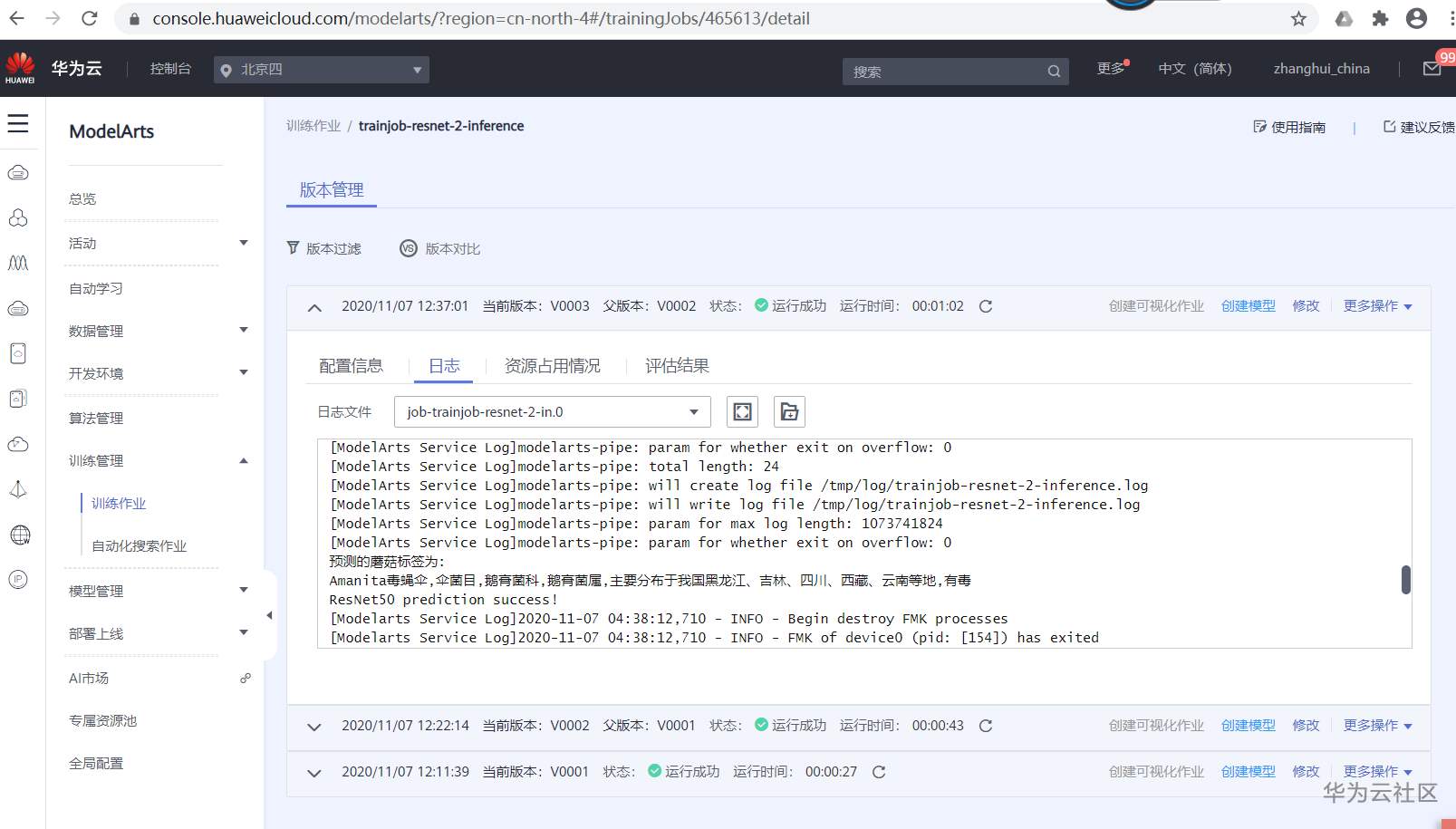
Task: Refresh status of version V0003
Action: click(x=986, y=306)
